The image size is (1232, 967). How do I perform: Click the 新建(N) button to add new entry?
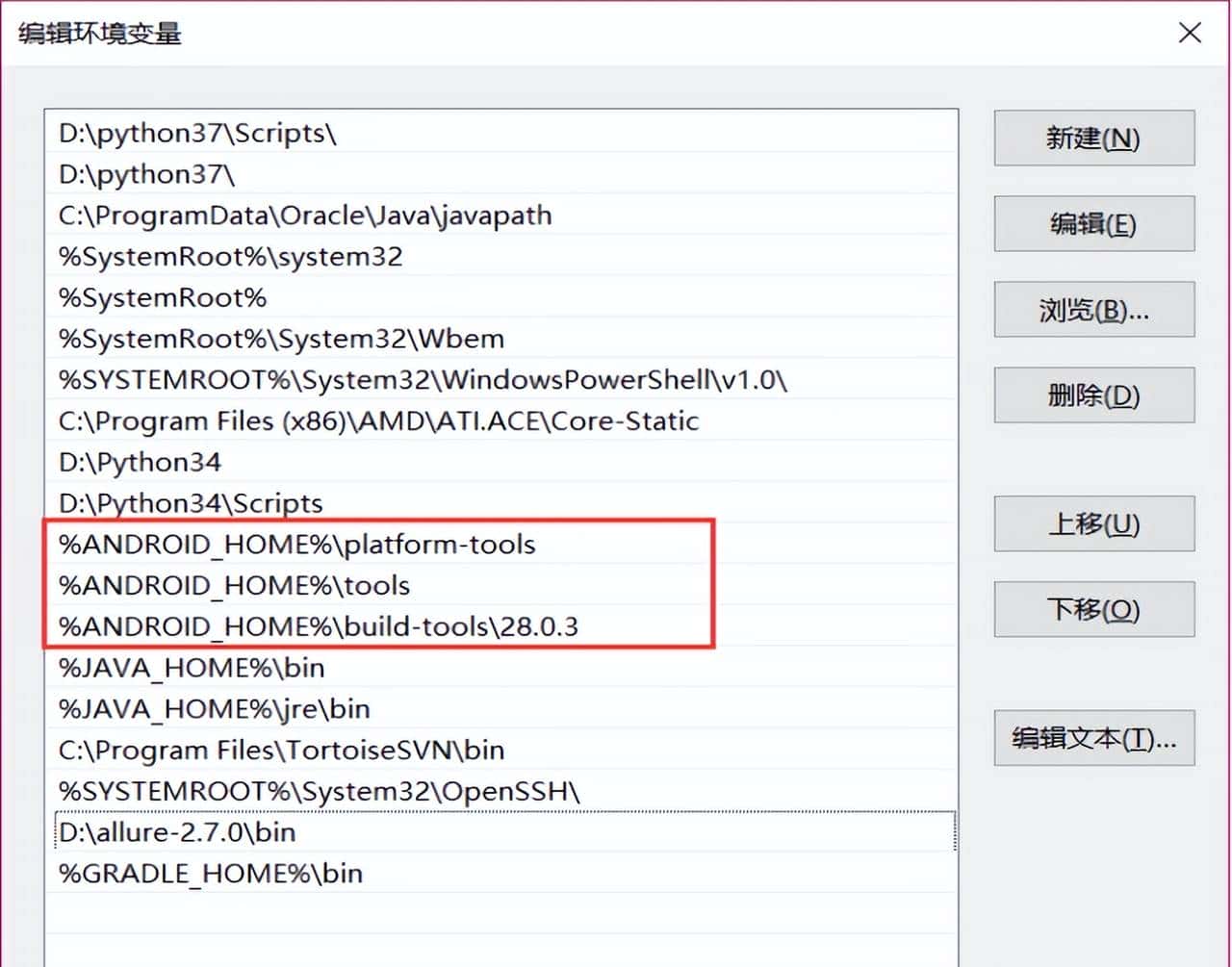[x=1093, y=139]
